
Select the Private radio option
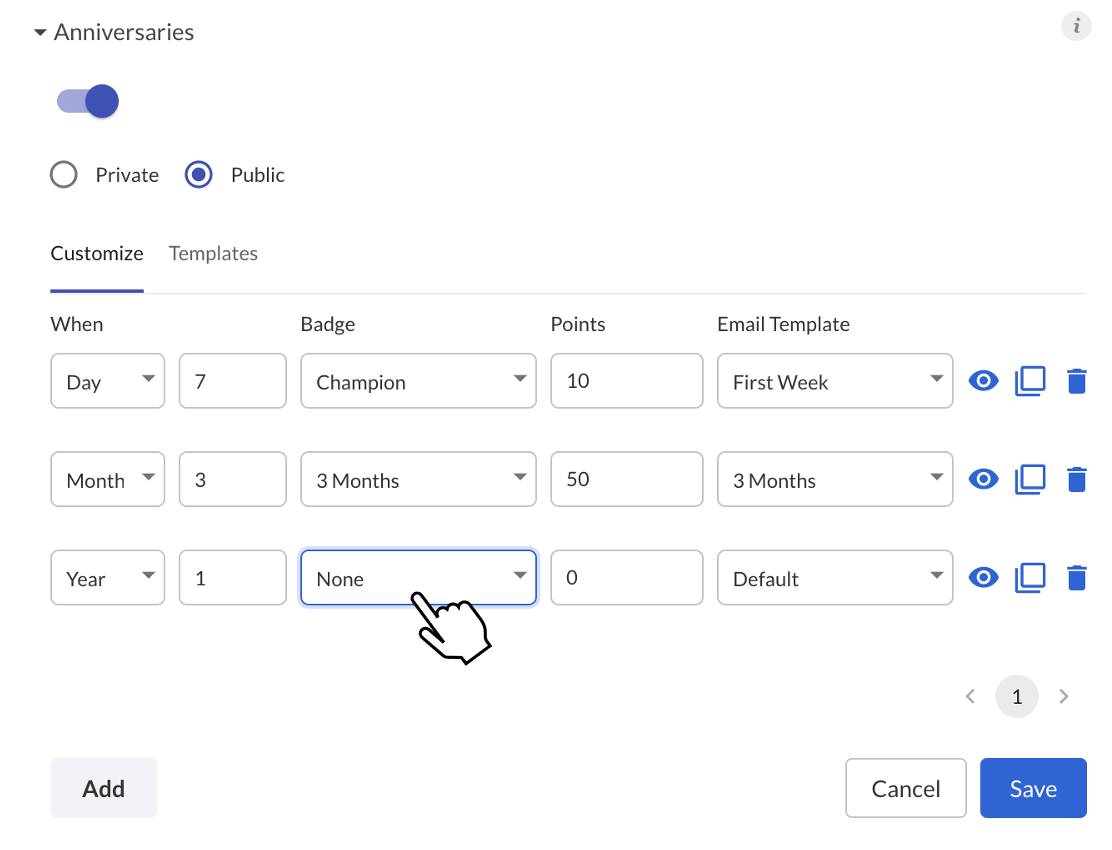[x=64, y=174]
